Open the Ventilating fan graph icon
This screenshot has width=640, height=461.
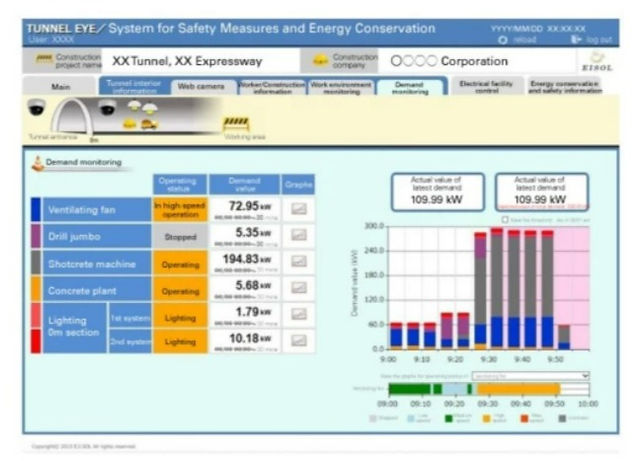click(x=298, y=209)
